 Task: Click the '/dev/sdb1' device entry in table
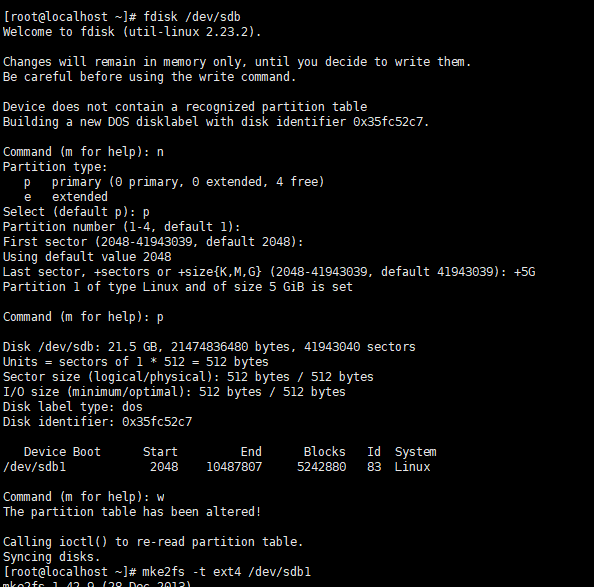(x=34, y=467)
